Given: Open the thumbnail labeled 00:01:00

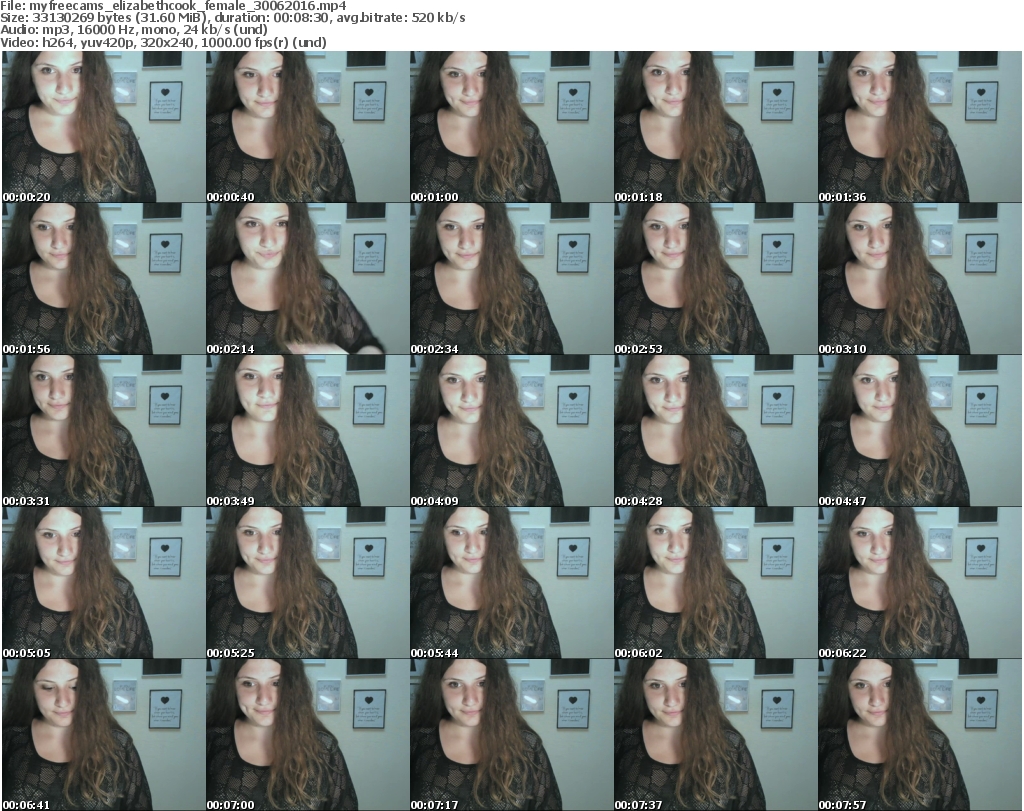Looking at the screenshot, I should coord(510,127).
